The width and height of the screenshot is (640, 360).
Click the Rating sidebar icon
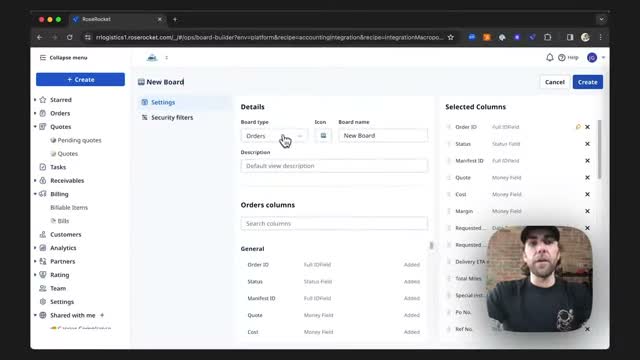click(43, 275)
